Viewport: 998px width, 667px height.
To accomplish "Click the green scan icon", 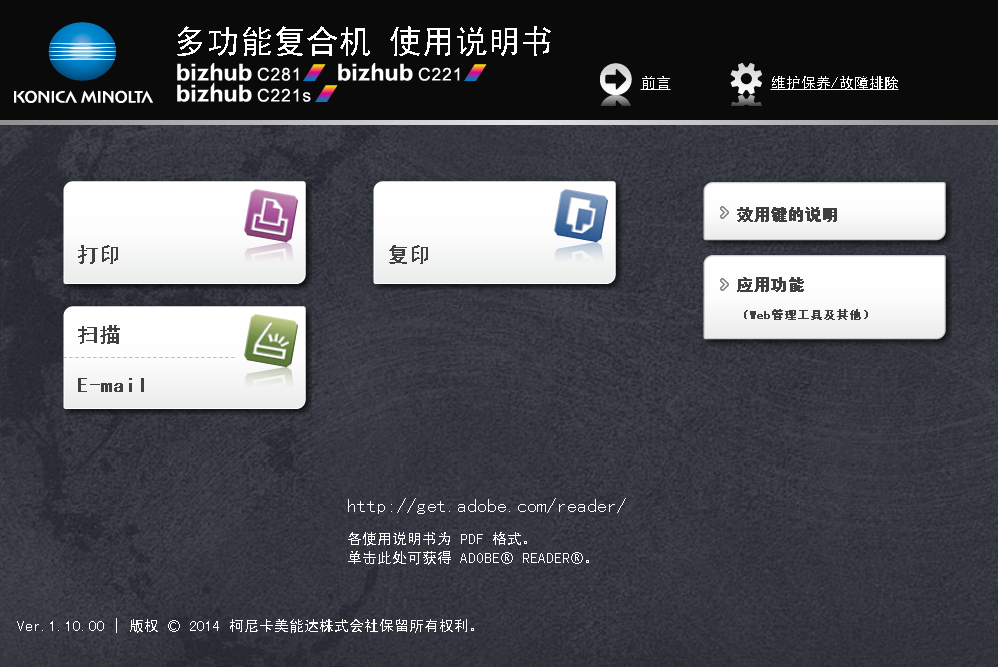I will 271,340.
